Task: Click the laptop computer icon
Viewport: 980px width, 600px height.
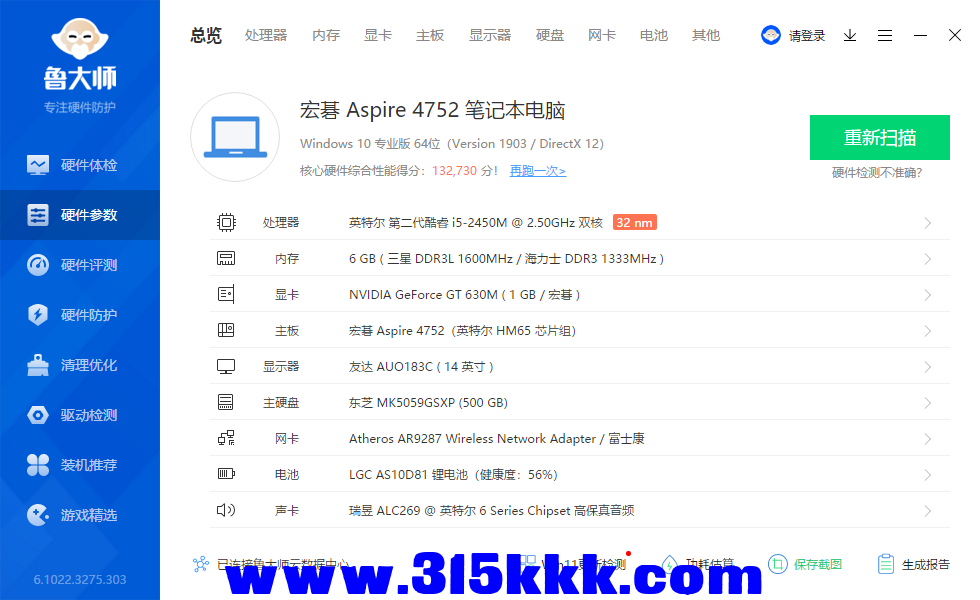Action: coord(235,137)
